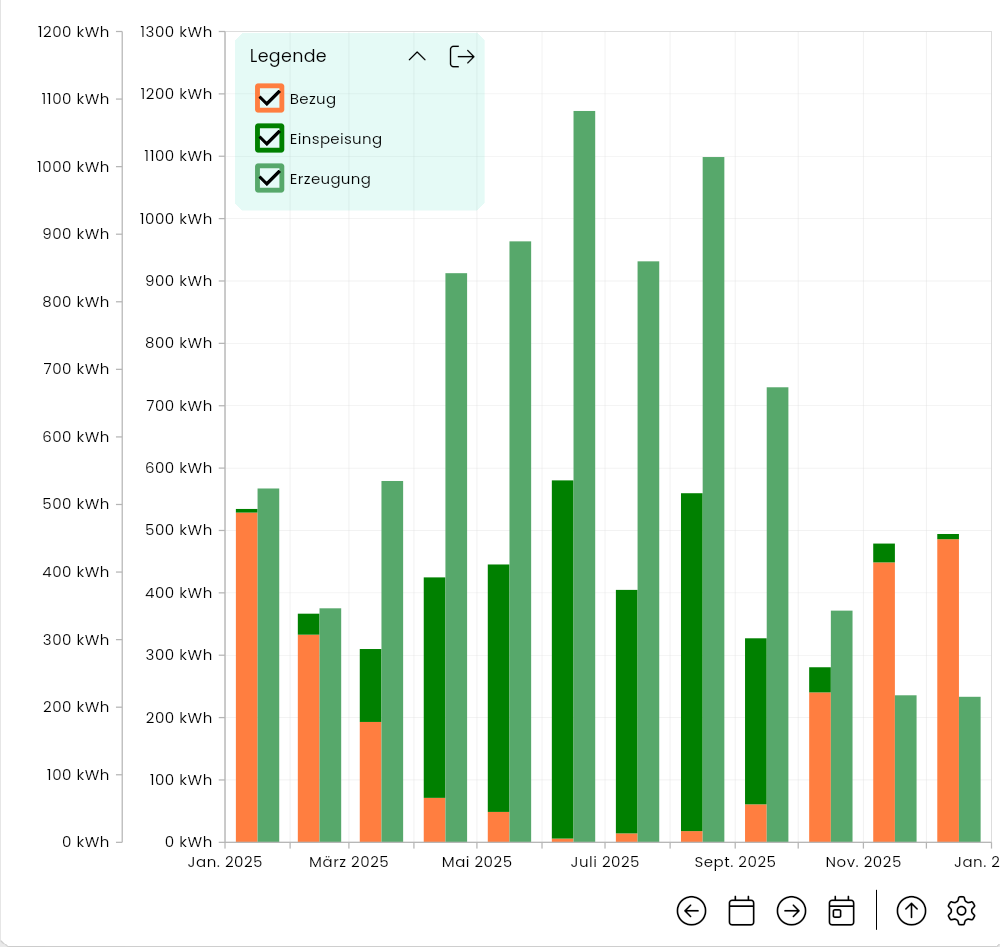
Task: Click the Juli 2025 axis label
Action: [605, 862]
